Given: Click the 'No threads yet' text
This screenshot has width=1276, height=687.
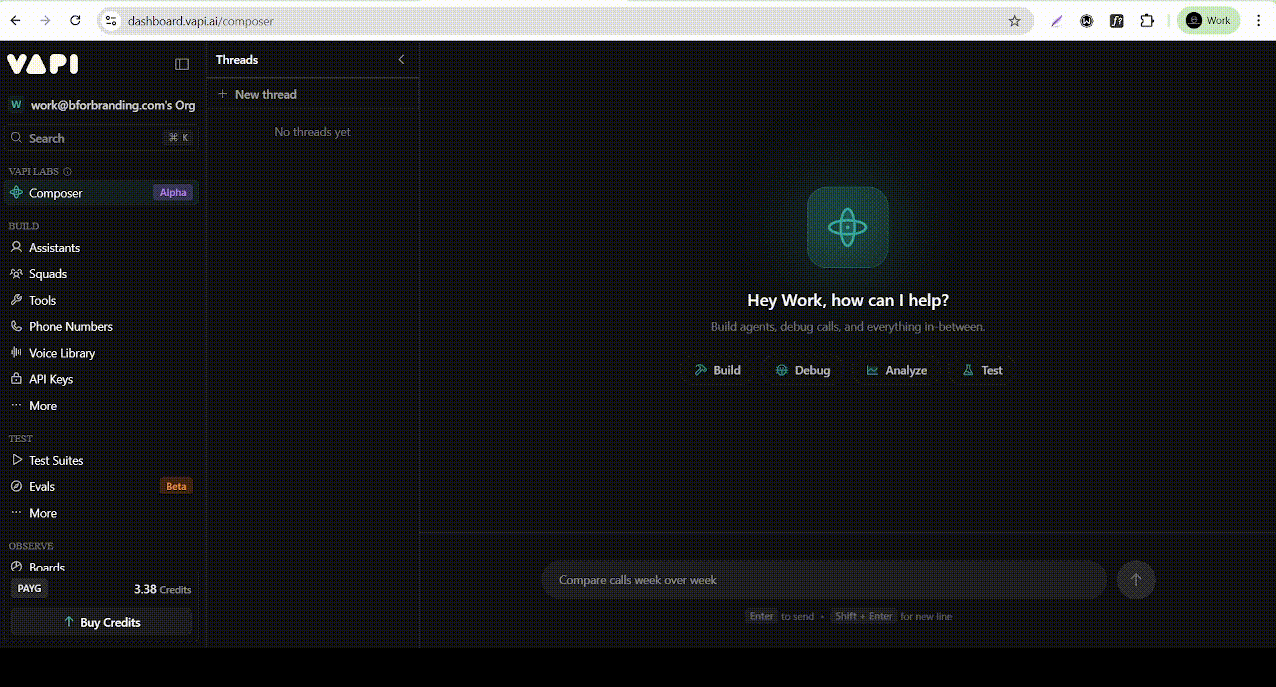Looking at the screenshot, I should 312,132.
